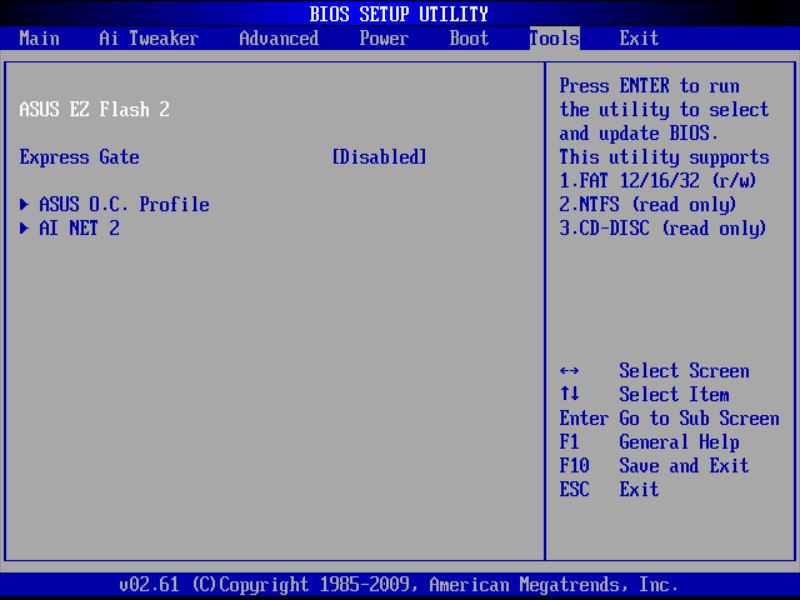The height and width of the screenshot is (600, 800).
Task: Click the AI NET 2 arrow indicator
Action: (23, 228)
